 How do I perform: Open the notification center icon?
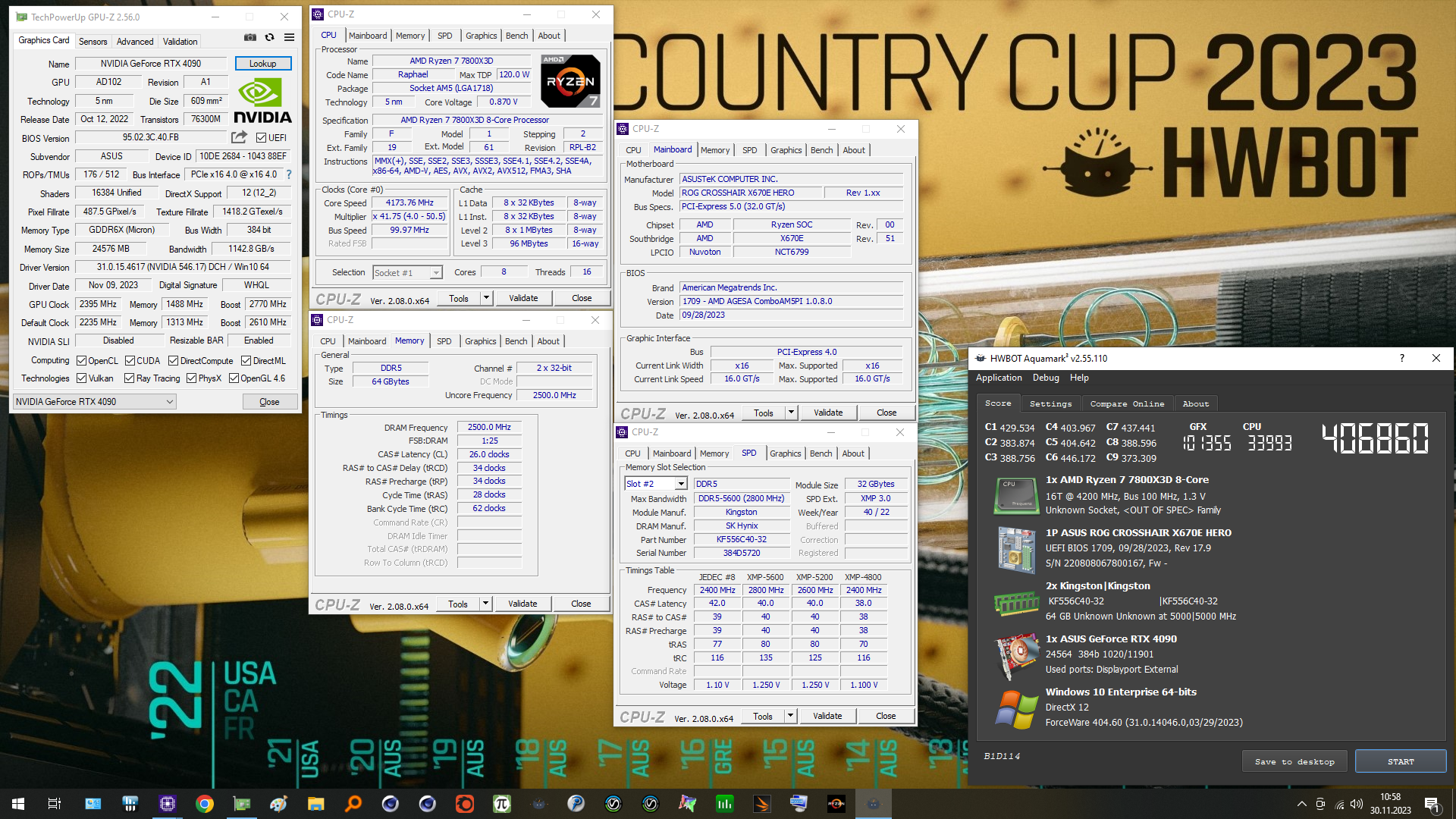[x=1432, y=804]
